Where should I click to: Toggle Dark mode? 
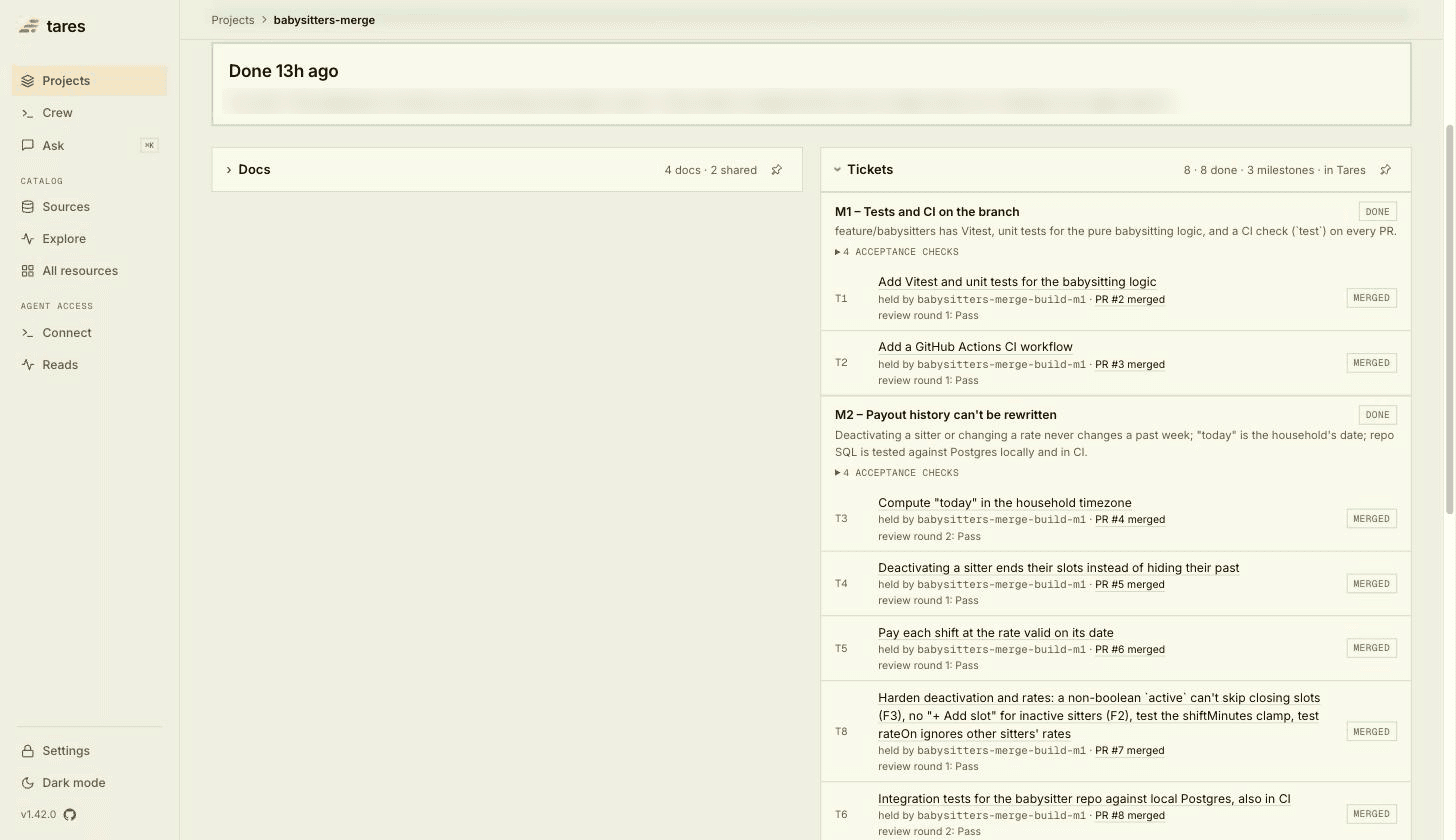(x=89, y=783)
